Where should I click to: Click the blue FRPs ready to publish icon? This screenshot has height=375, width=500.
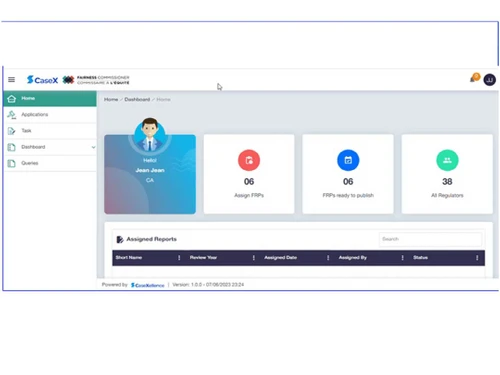(348, 160)
